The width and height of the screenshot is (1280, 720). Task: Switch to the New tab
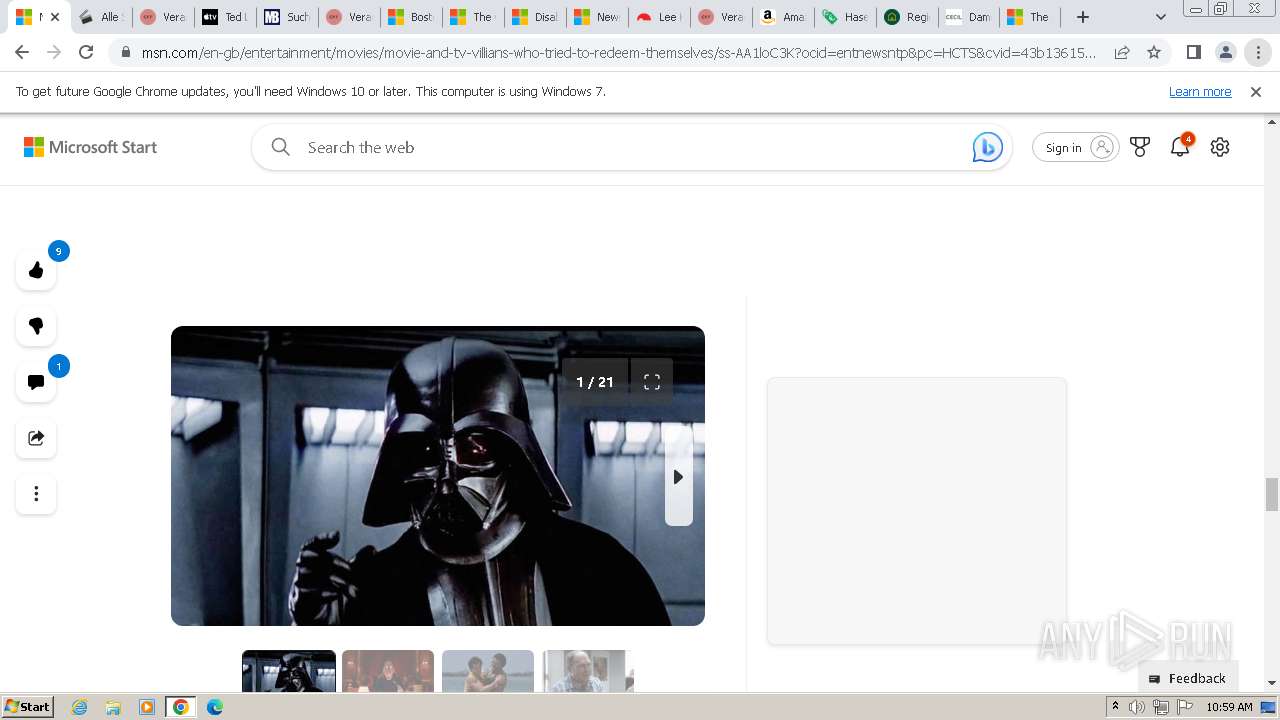point(596,17)
